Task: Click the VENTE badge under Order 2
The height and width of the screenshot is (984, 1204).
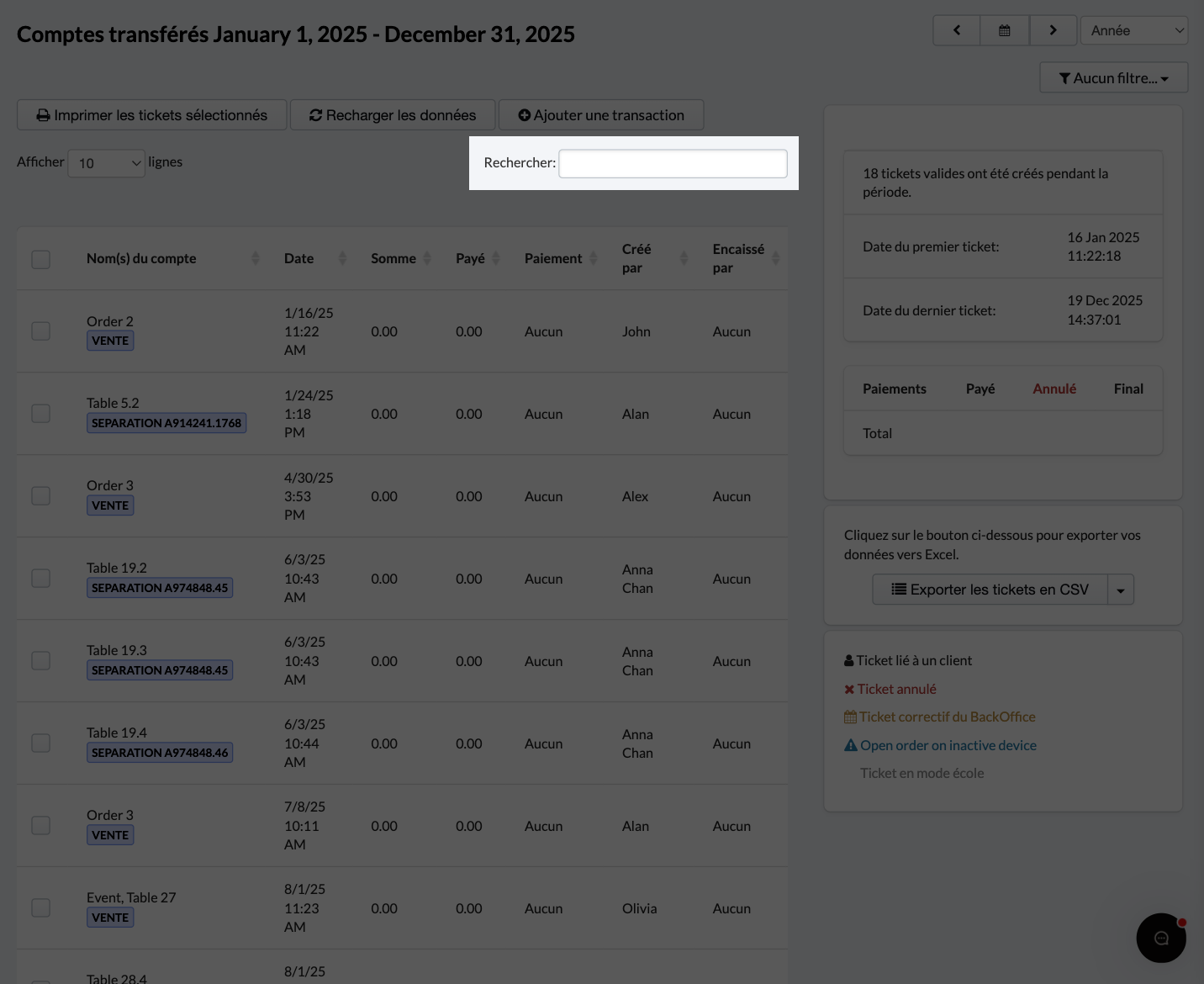Action: [110, 341]
